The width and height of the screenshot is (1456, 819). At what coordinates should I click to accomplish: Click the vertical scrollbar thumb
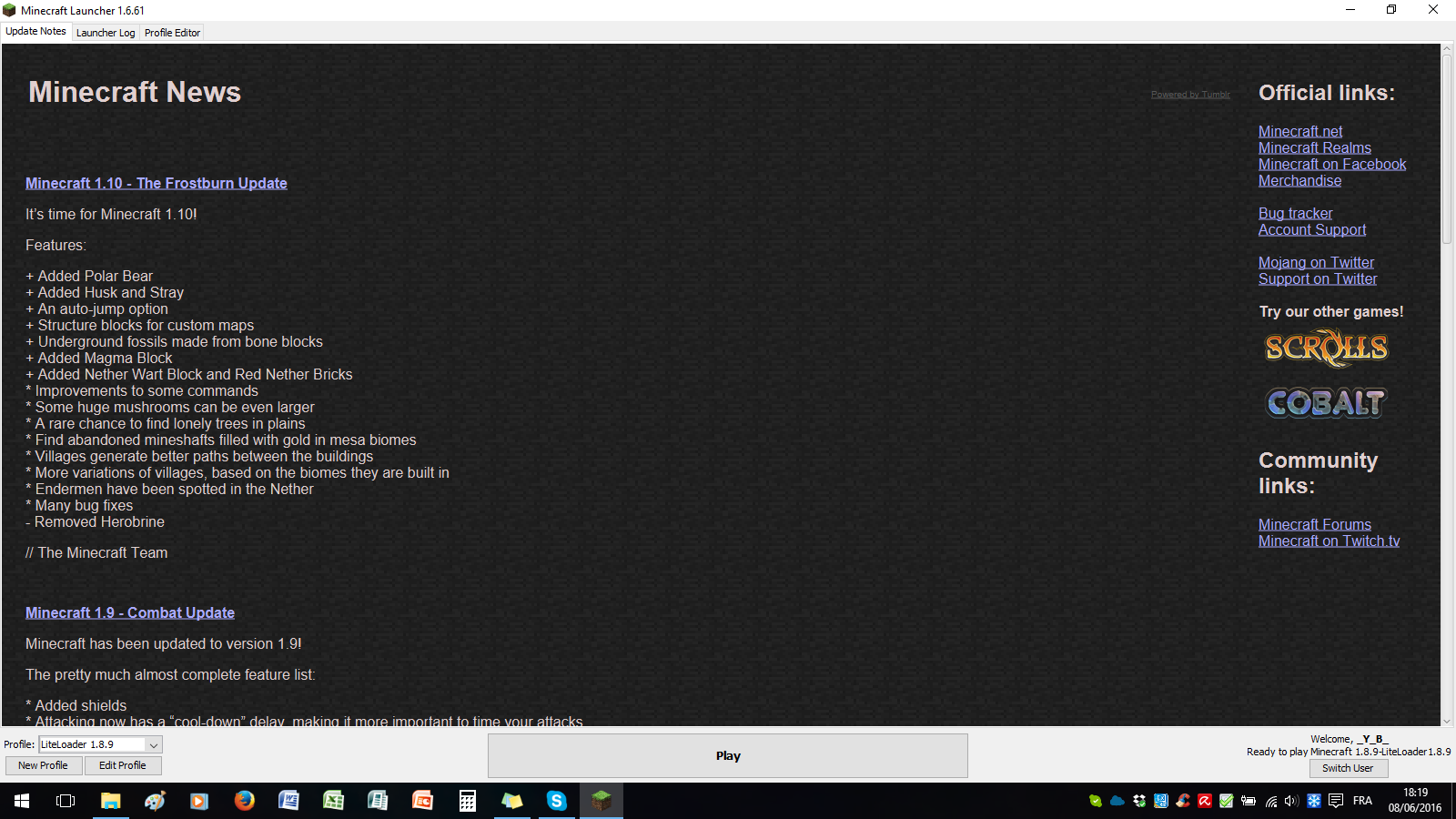coord(1447,150)
